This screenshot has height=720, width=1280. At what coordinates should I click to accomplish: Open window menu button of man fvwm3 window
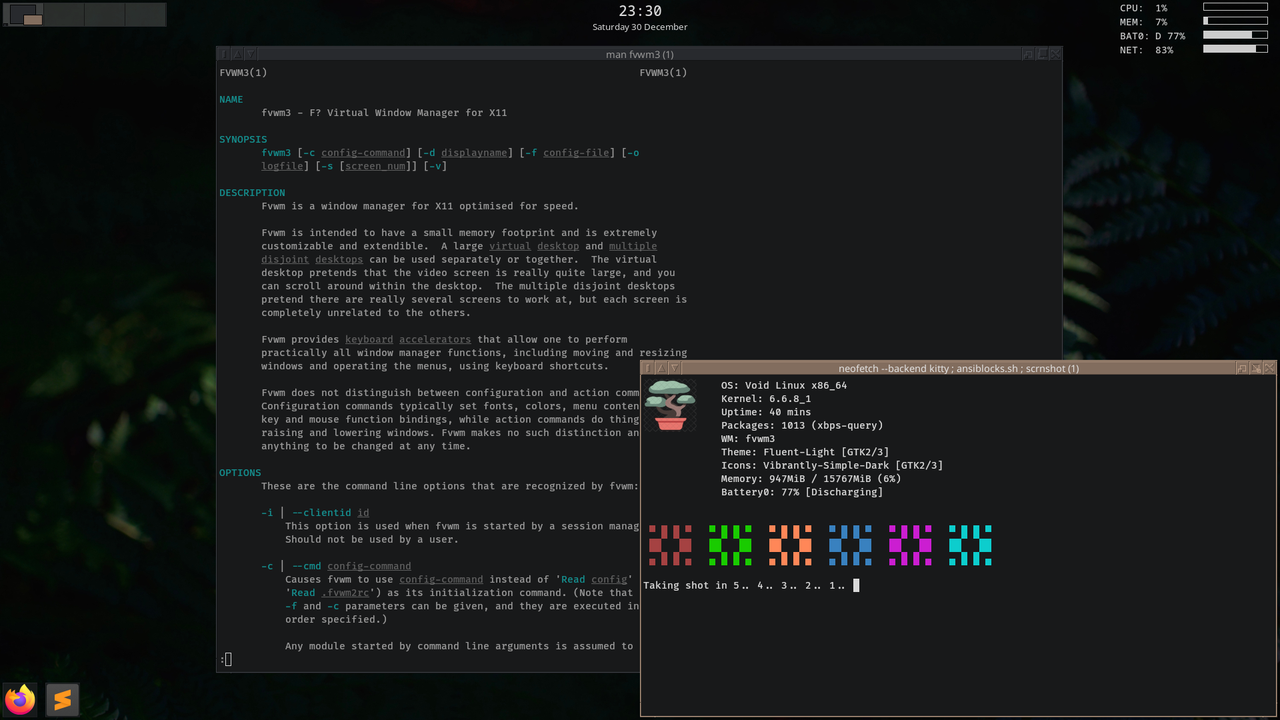tap(224, 54)
